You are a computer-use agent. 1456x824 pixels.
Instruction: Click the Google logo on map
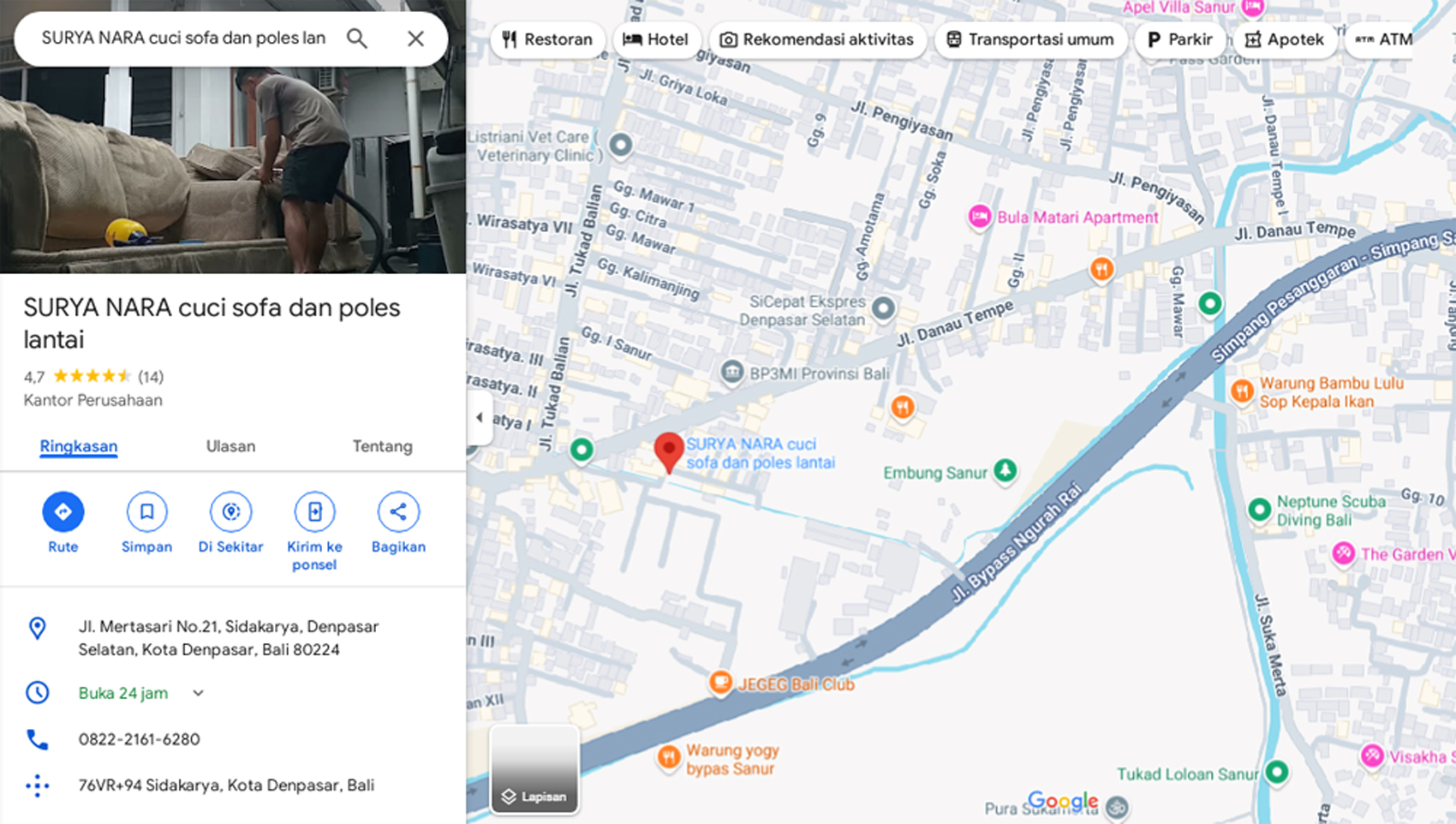pyautogui.click(x=1063, y=802)
